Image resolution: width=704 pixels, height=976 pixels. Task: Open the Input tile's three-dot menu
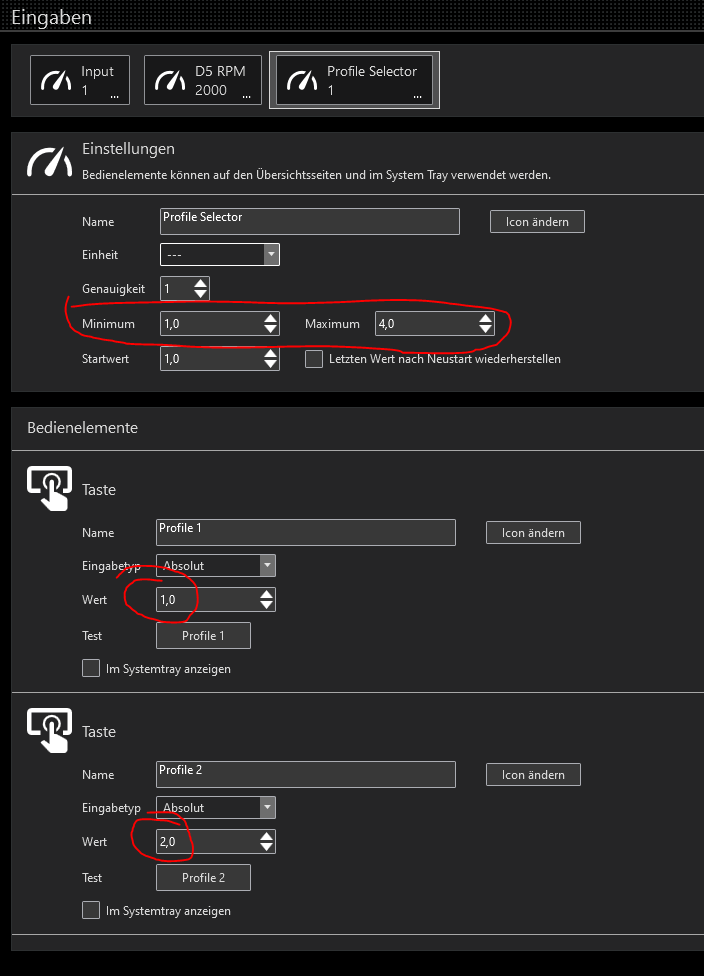click(115, 97)
